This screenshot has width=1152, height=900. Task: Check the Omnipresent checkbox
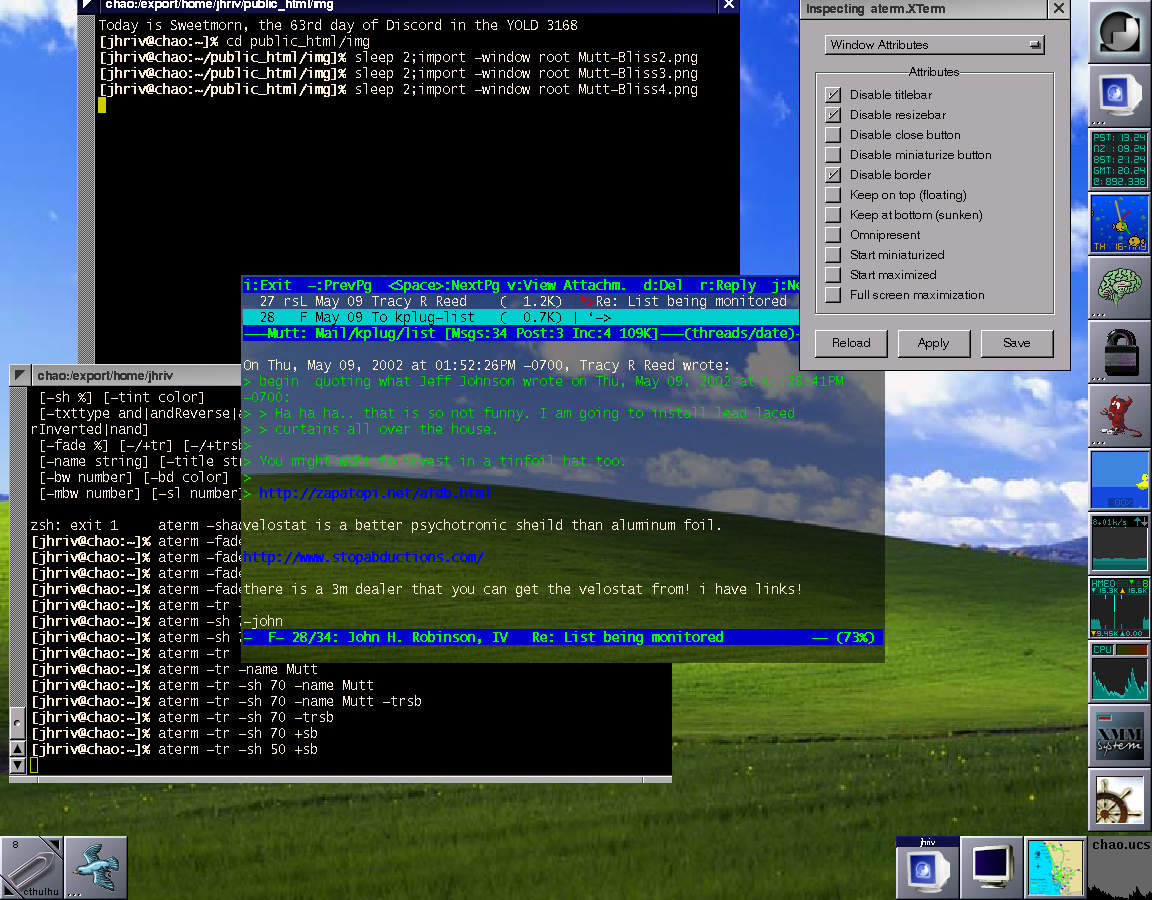tap(833, 235)
